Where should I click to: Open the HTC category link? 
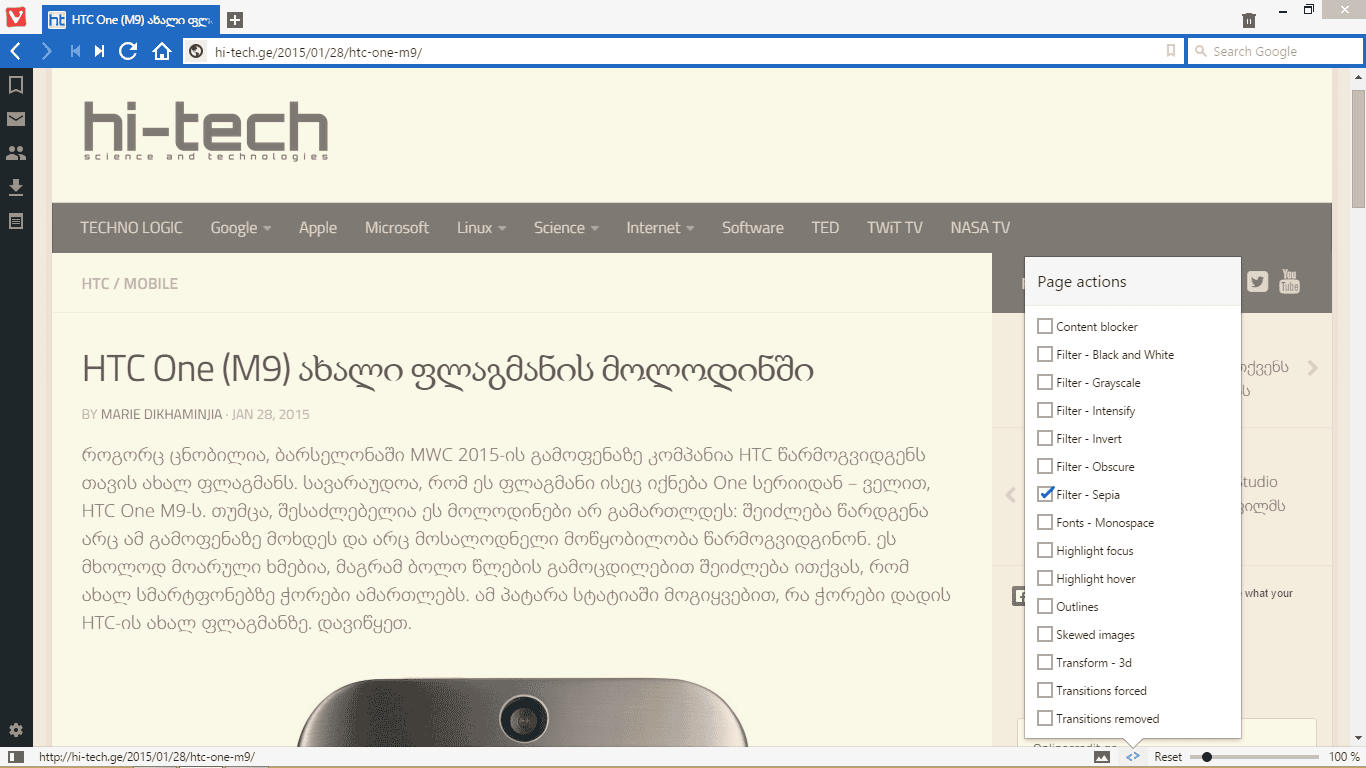(95, 284)
